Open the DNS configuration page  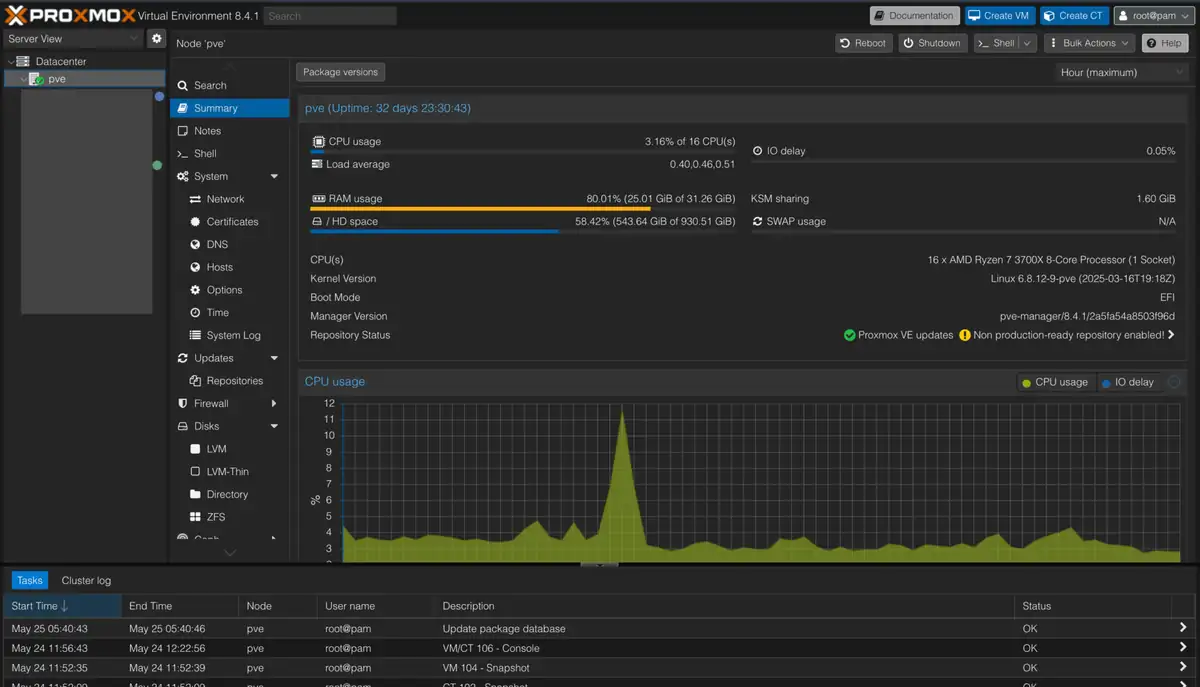tap(217, 245)
